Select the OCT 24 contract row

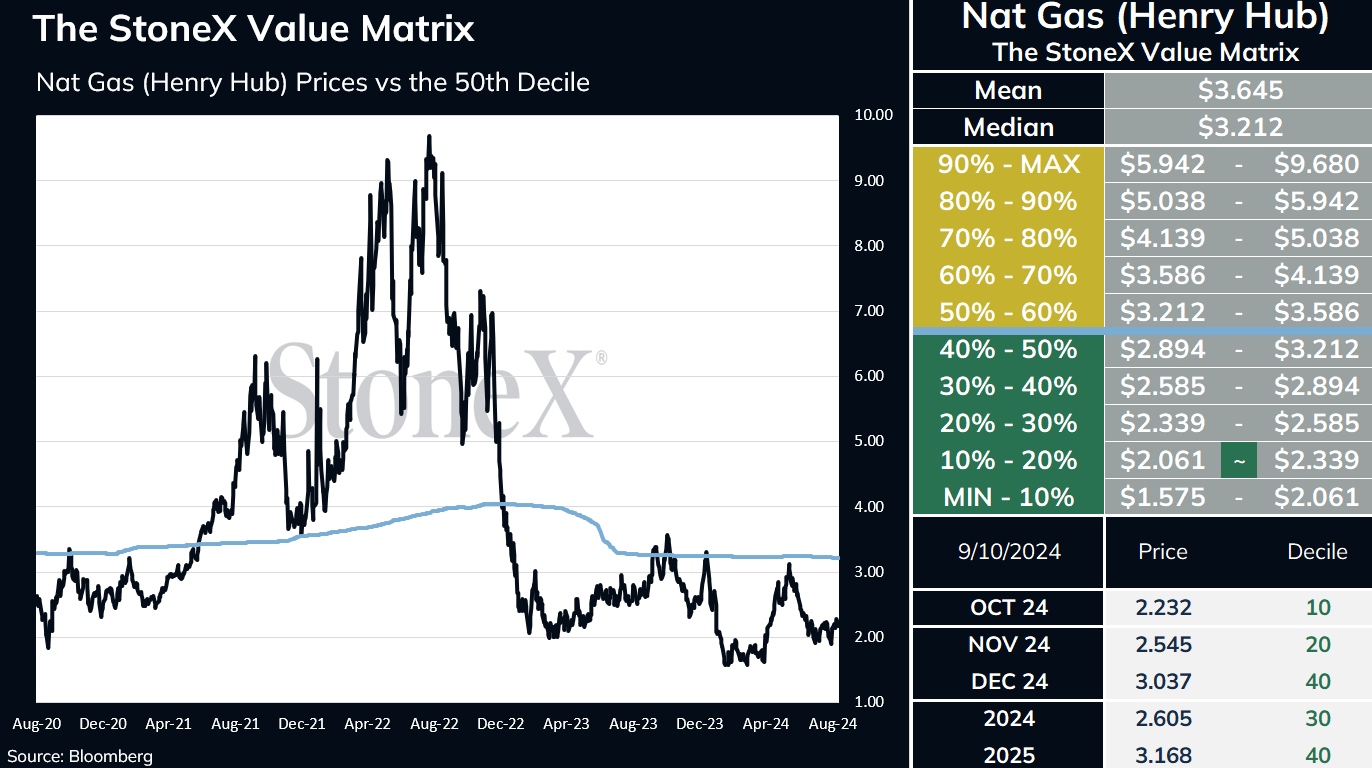tap(1142, 607)
